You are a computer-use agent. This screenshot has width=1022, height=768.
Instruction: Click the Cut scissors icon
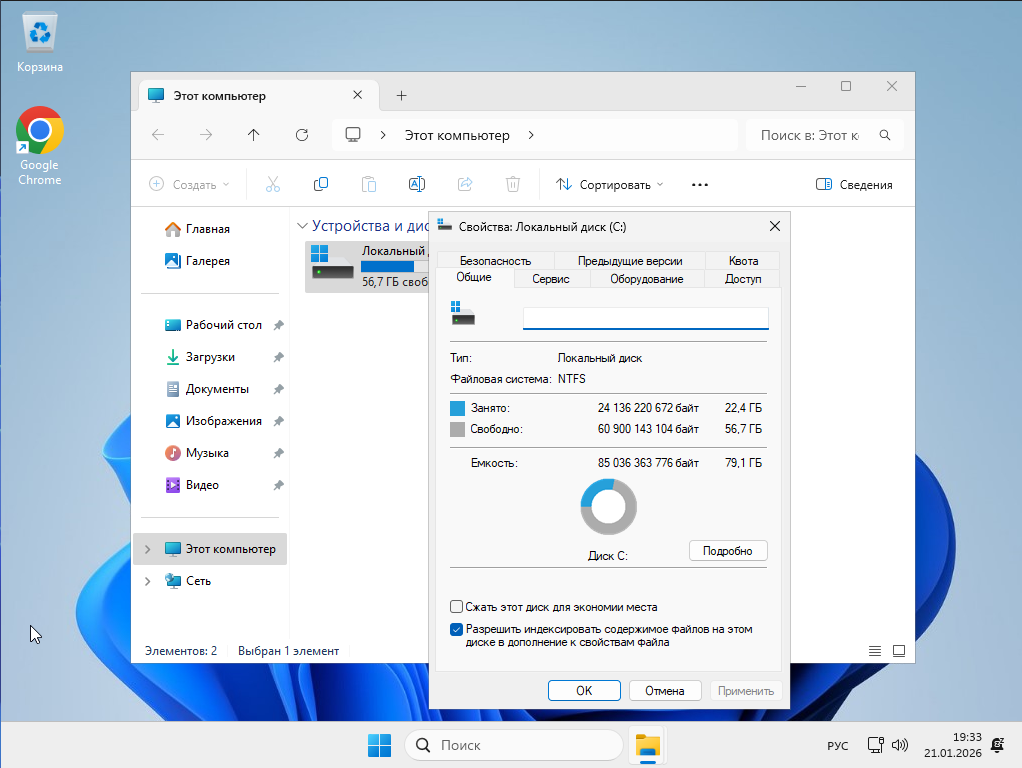click(272, 184)
